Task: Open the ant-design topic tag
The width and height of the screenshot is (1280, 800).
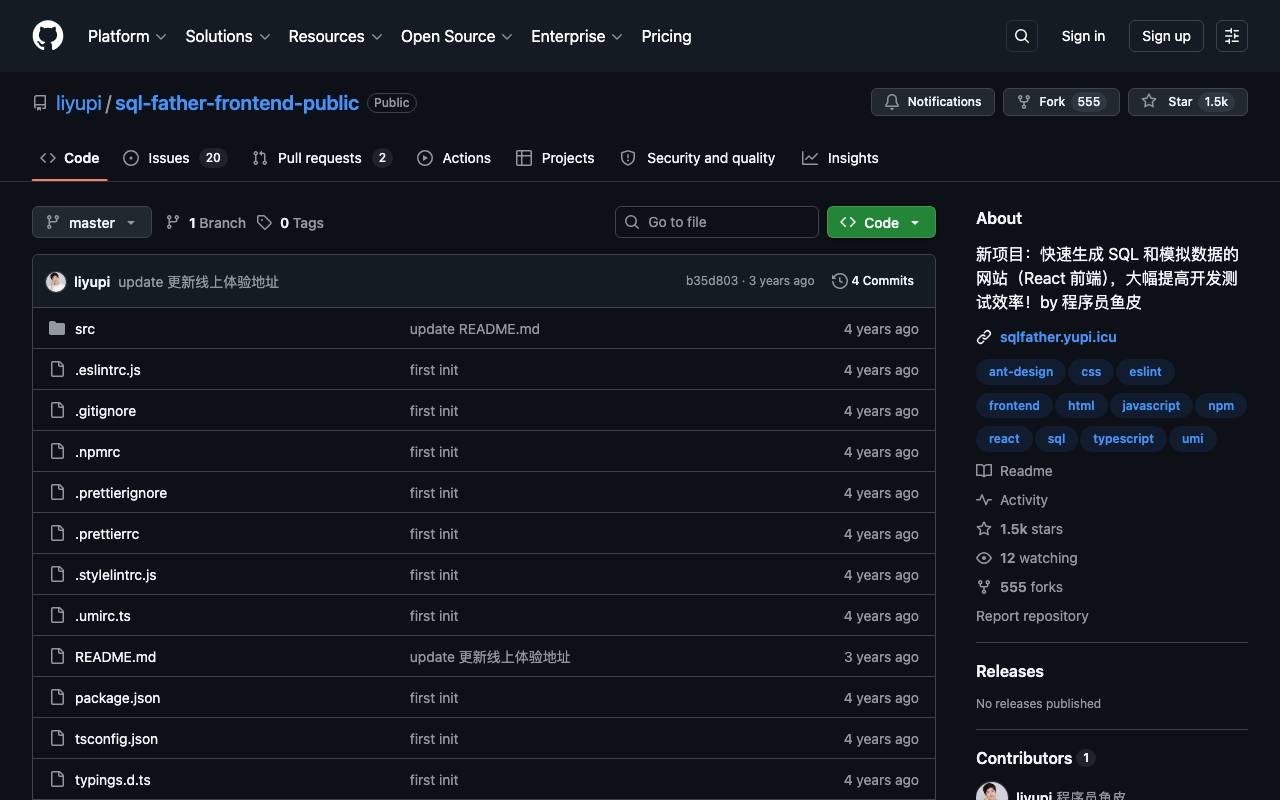Action: pos(1021,372)
